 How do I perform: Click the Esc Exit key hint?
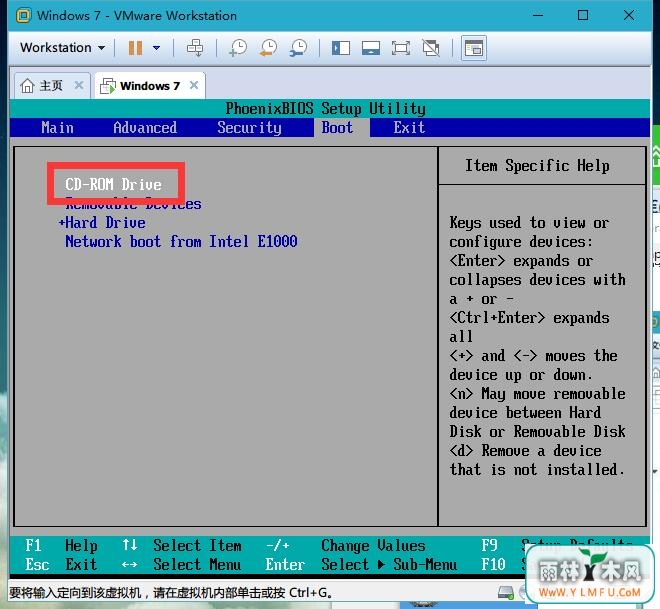tap(61, 564)
